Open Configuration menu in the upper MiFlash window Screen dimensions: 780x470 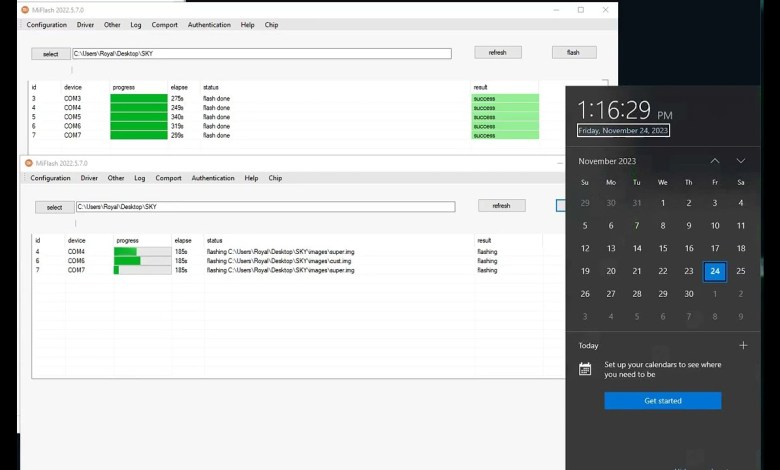(47, 25)
